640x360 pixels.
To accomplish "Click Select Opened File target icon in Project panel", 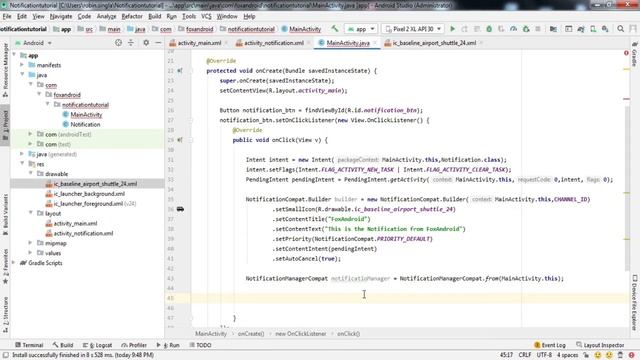I will click(118, 42).
